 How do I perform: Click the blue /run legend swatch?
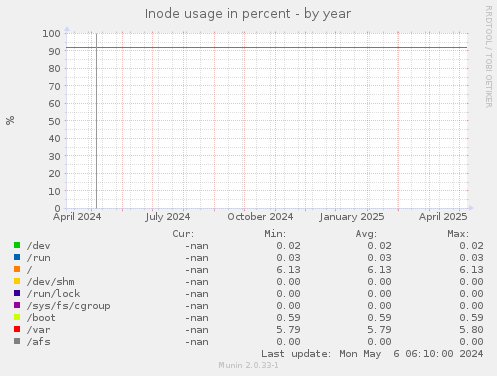(17, 257)
